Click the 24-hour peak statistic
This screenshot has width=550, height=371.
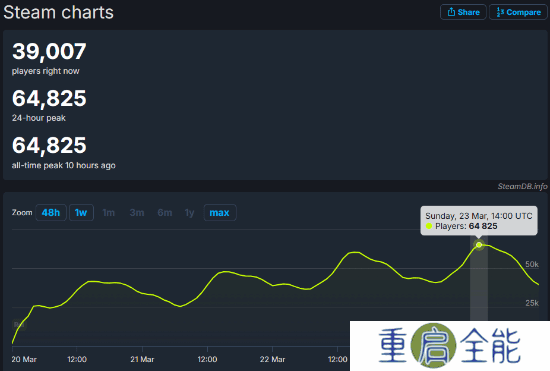point(49,105)
